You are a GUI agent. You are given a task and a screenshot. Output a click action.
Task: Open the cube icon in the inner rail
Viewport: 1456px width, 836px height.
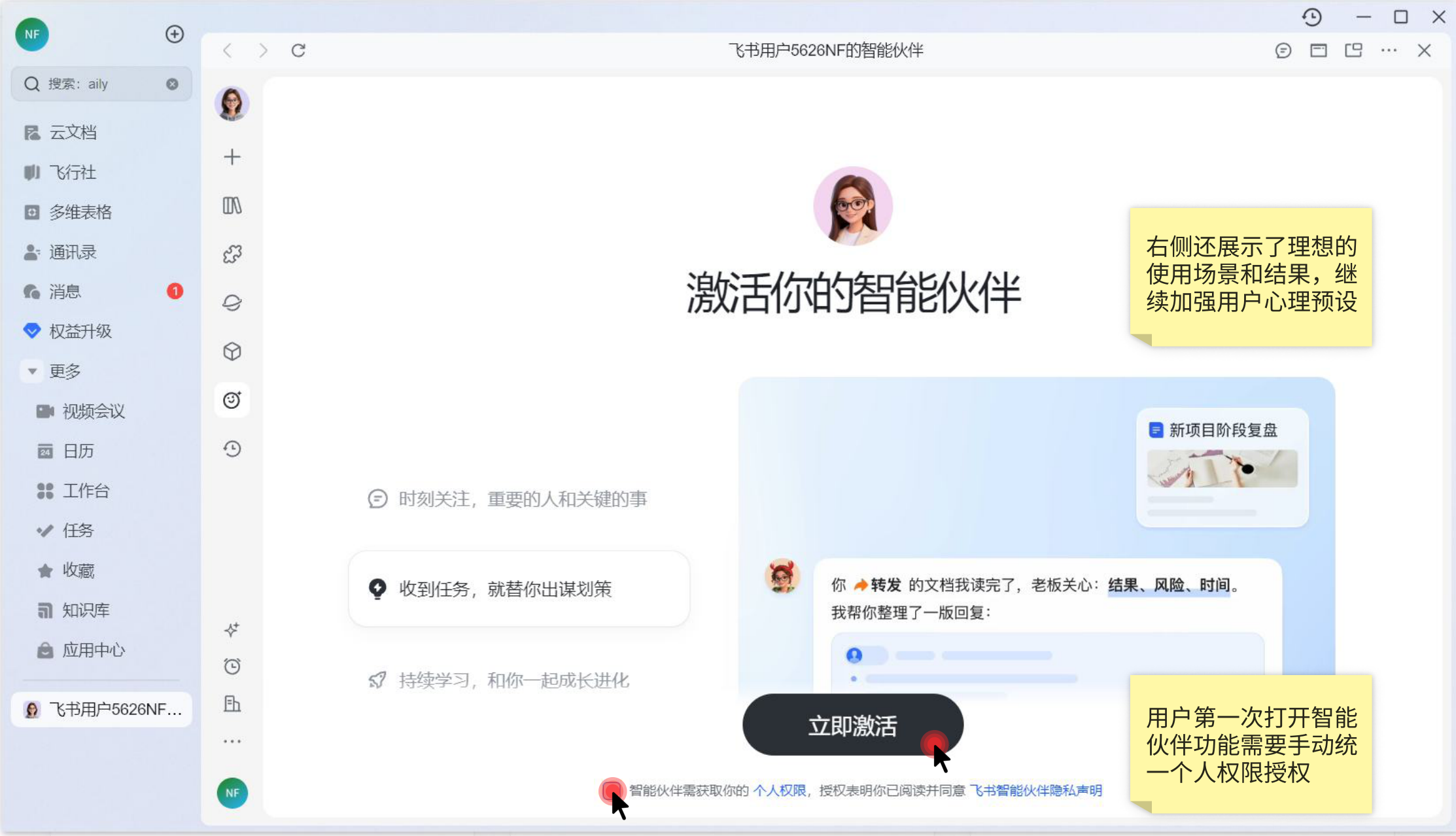232,351
